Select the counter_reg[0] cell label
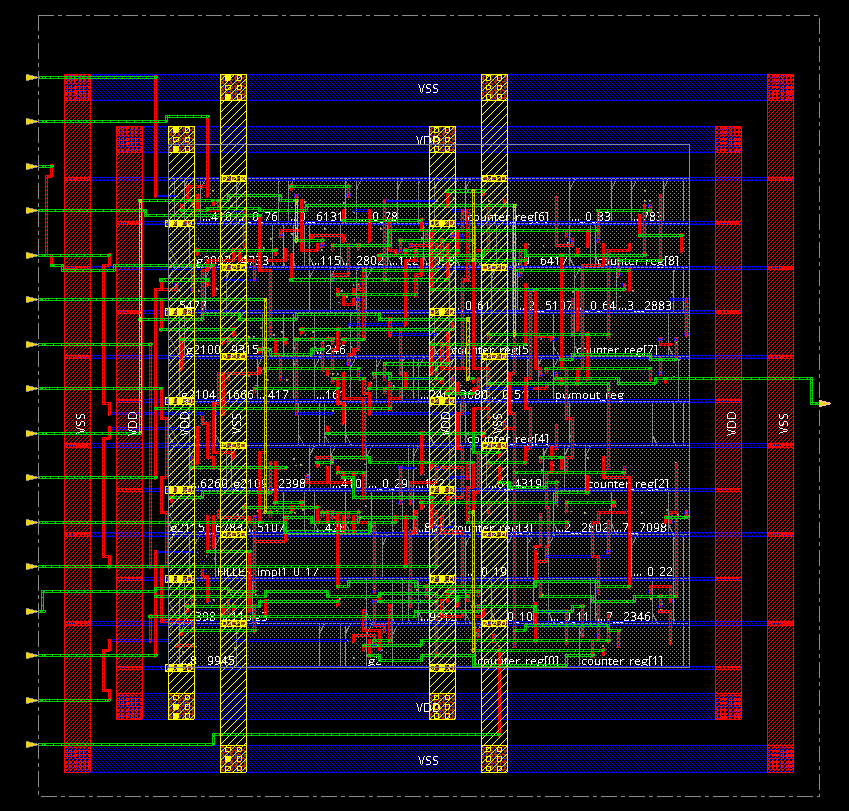 tap(518, 660)
